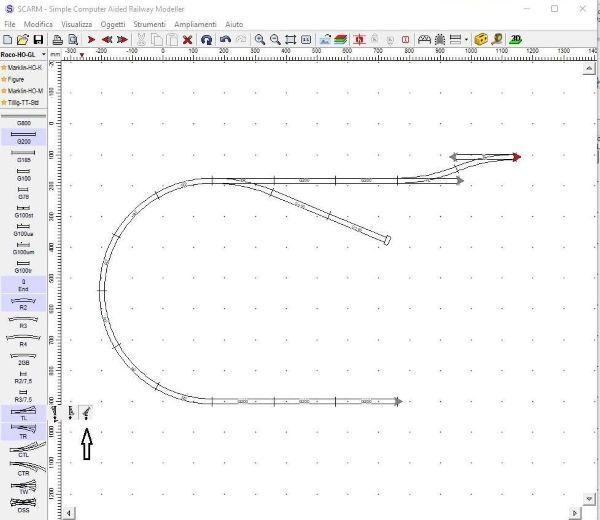Switch to the 3D view icon

tap(514, 39)
